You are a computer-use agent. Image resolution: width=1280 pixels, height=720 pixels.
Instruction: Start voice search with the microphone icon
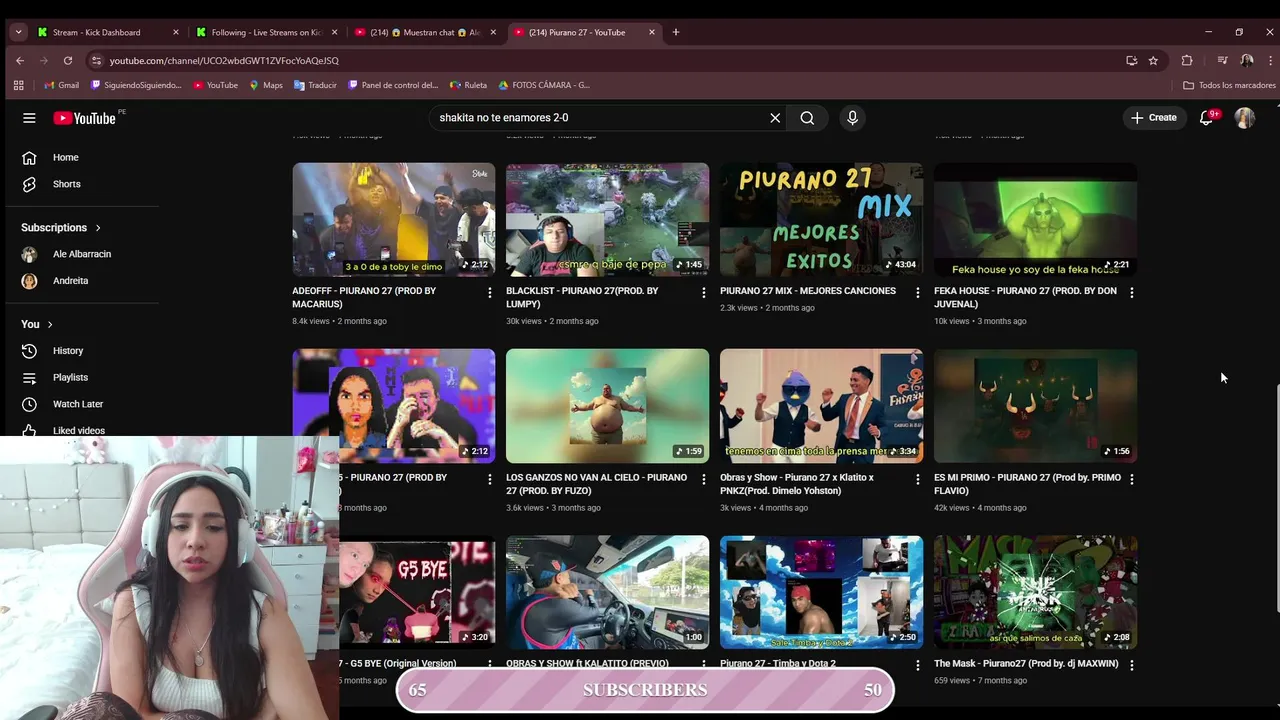(x=852, y=118)
